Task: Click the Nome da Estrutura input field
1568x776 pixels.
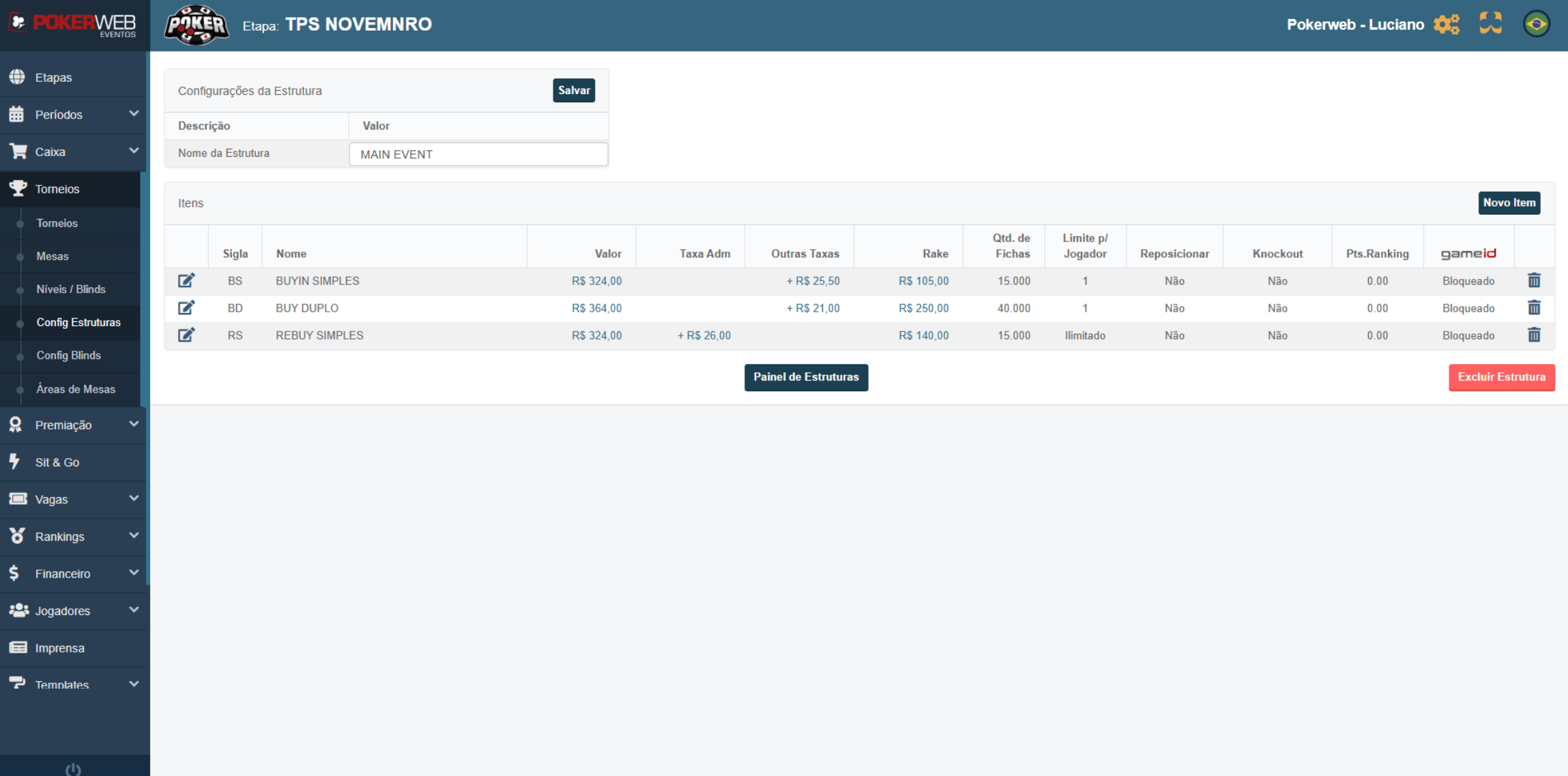Action: [478, 154]
